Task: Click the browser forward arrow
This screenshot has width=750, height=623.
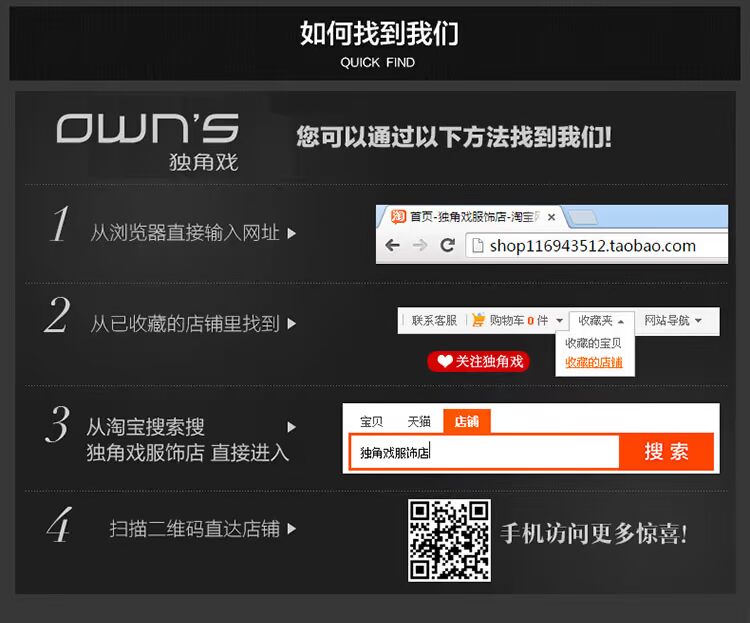Action: tap(419, 245)
